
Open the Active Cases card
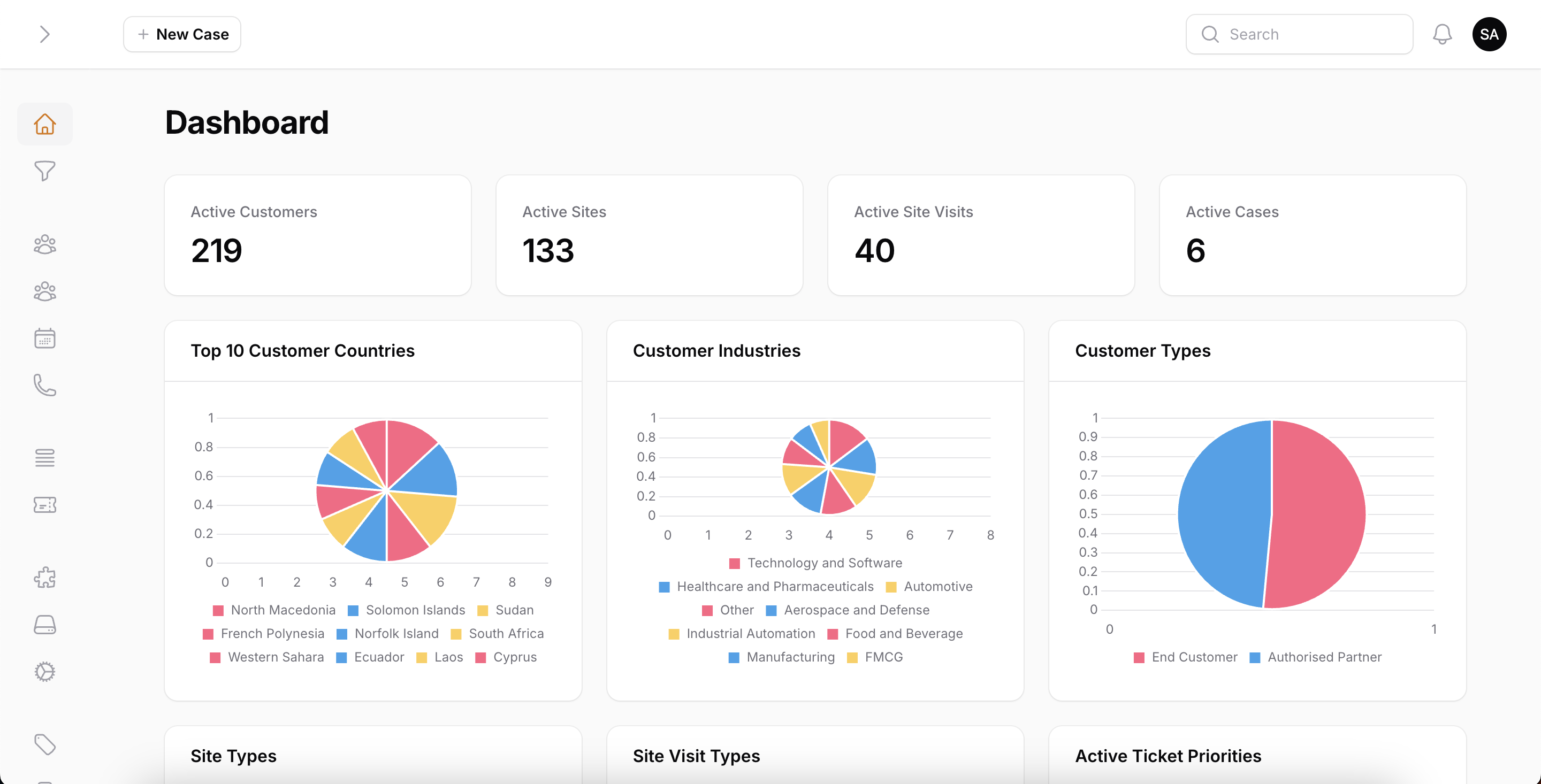1312,235
